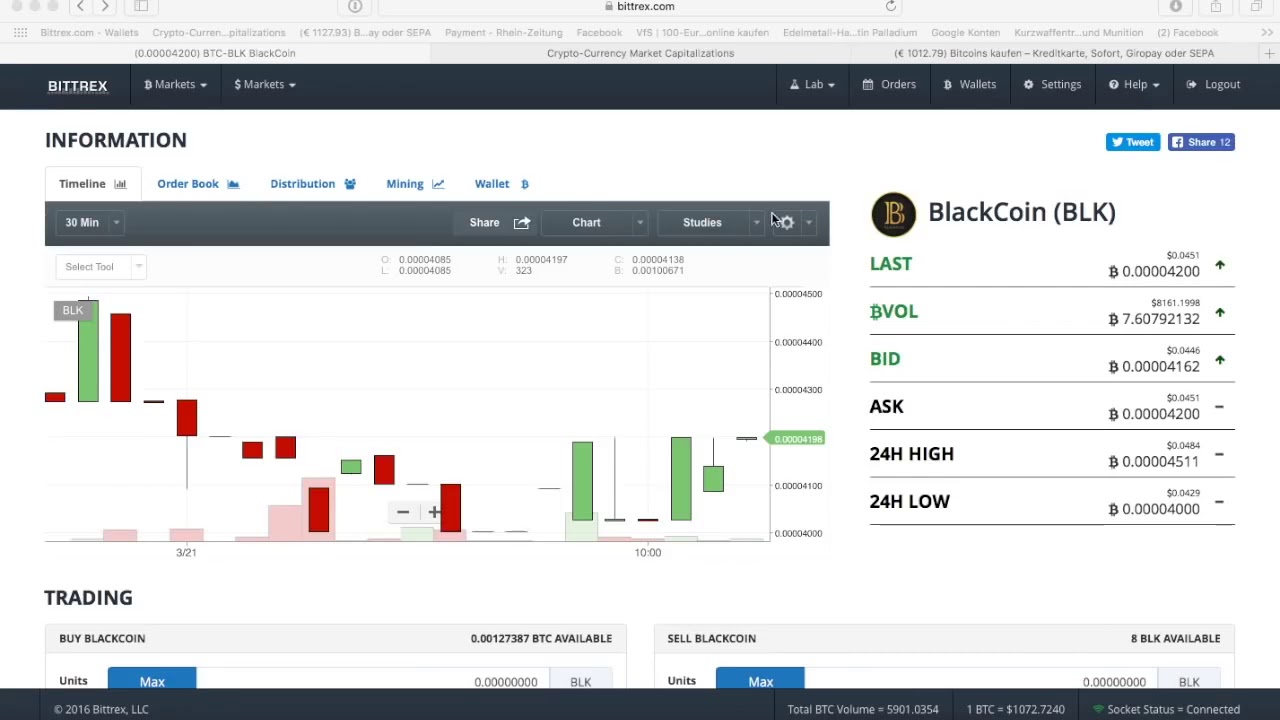The height and width of the screenshot is (720, 1280).
Task: Select the Timeline tab
Action: [92, 184]
